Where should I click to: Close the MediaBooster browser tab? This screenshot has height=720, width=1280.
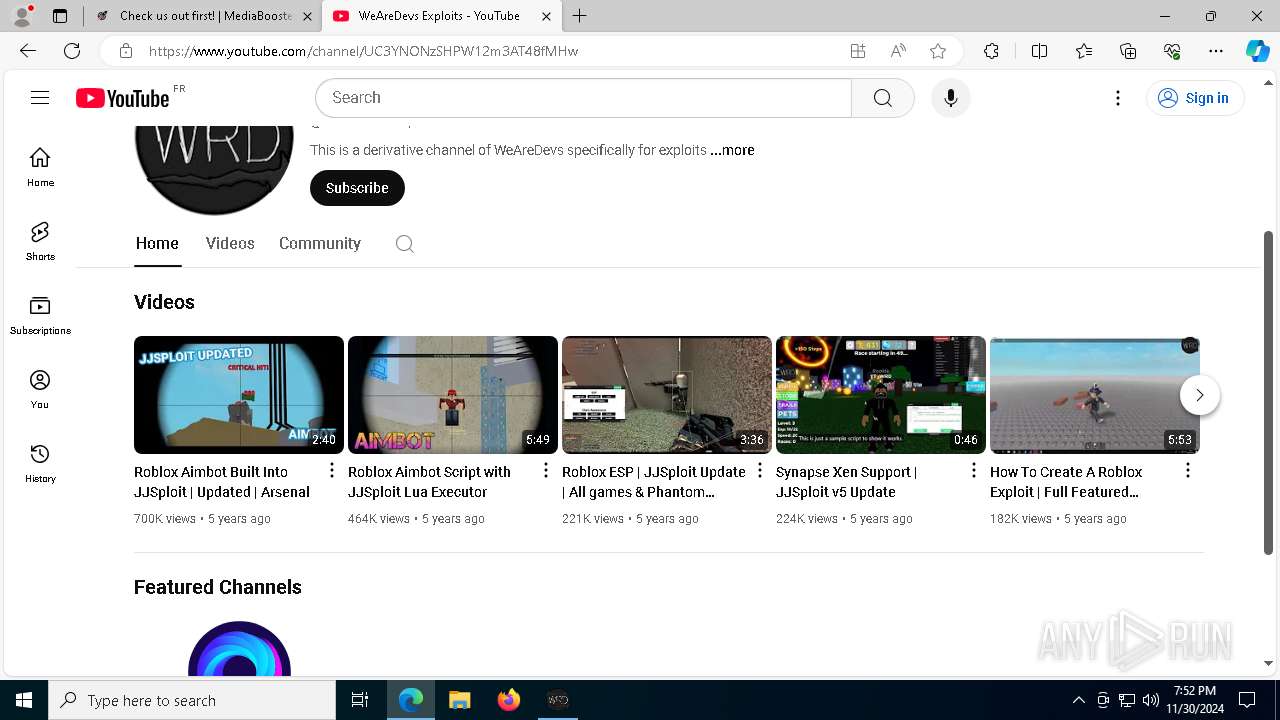[308, 16]
